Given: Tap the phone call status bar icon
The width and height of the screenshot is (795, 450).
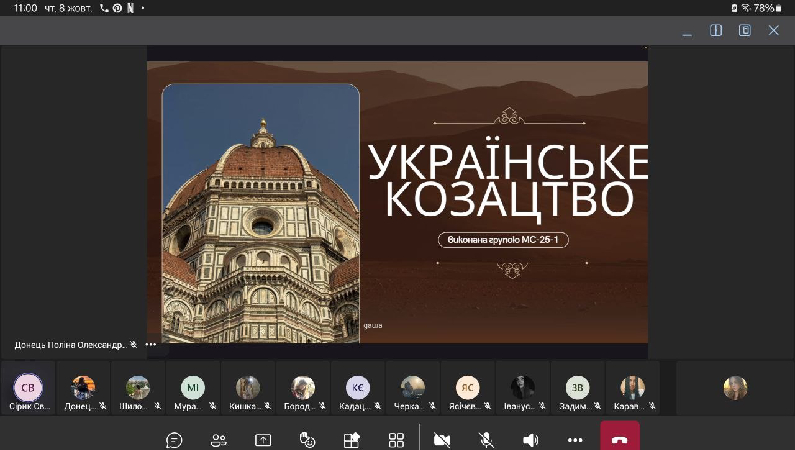Looking at the screenshot, I should pos(104,8).
